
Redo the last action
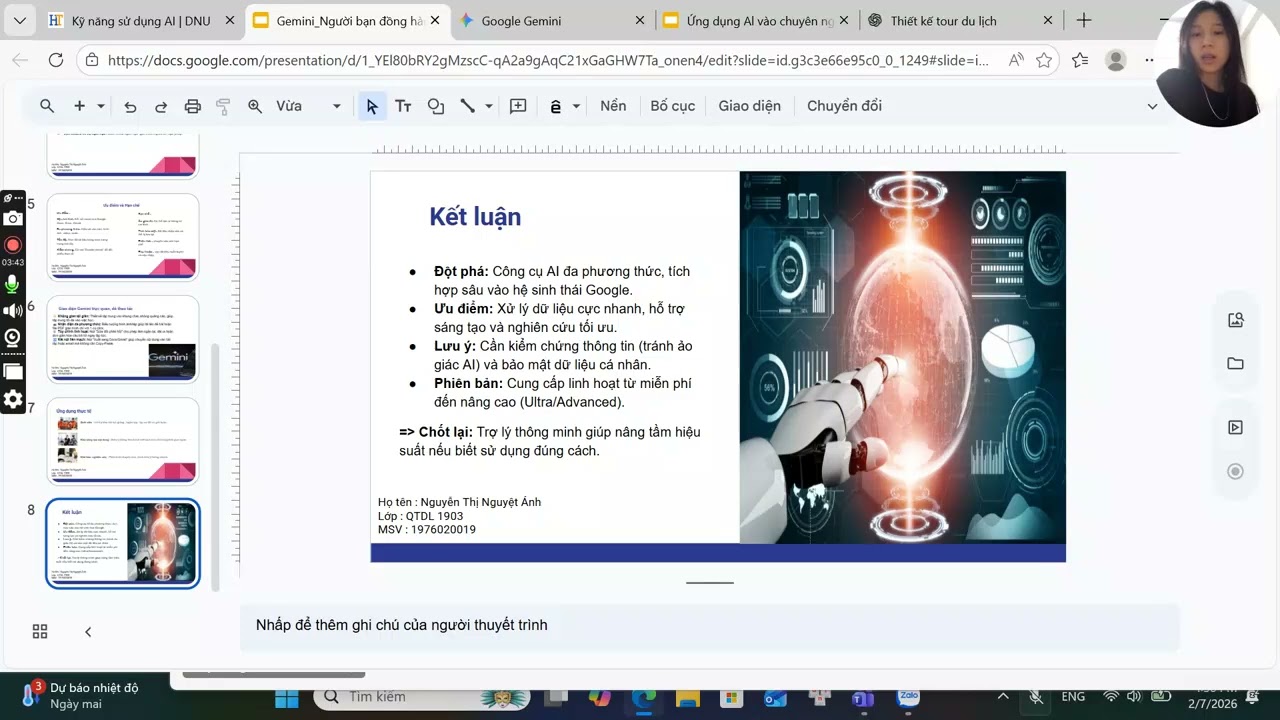click(x=161, y=106)
